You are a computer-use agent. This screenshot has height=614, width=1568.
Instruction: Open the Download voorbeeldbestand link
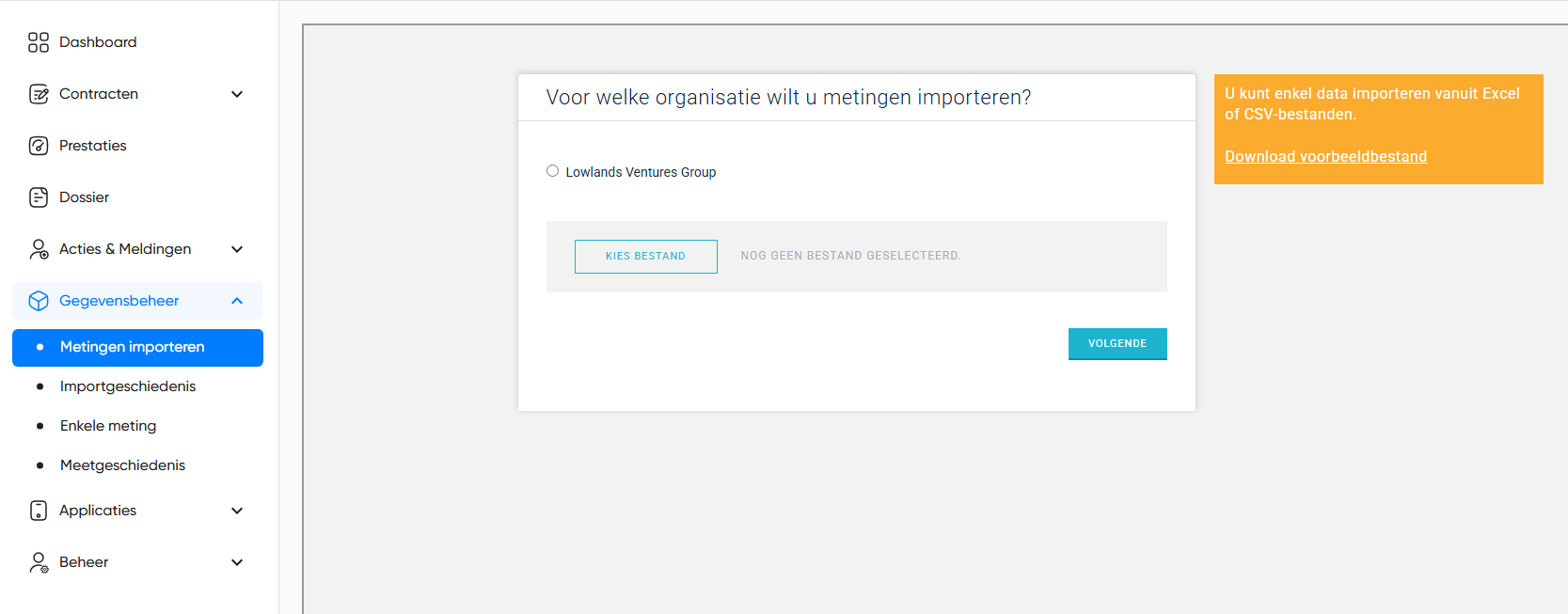[x=1325, y=157]
